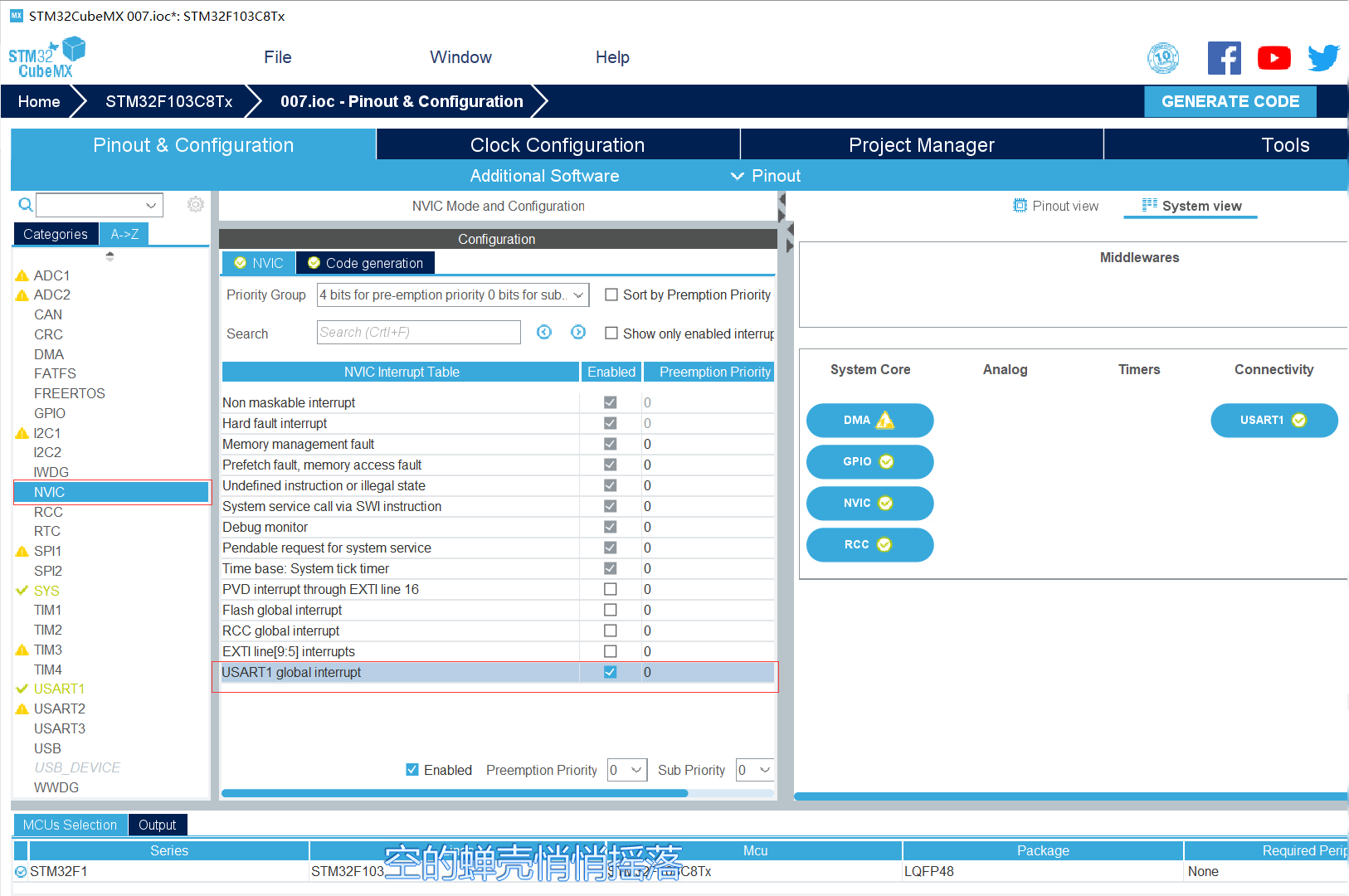This screenshot has width=1349, height=896.
Task: Click the search magnifier icon in peripheral panel
Action: (26, 205)
